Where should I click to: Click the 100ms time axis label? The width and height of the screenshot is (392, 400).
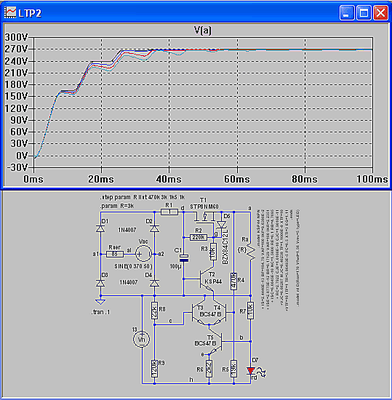click(372, 179)
